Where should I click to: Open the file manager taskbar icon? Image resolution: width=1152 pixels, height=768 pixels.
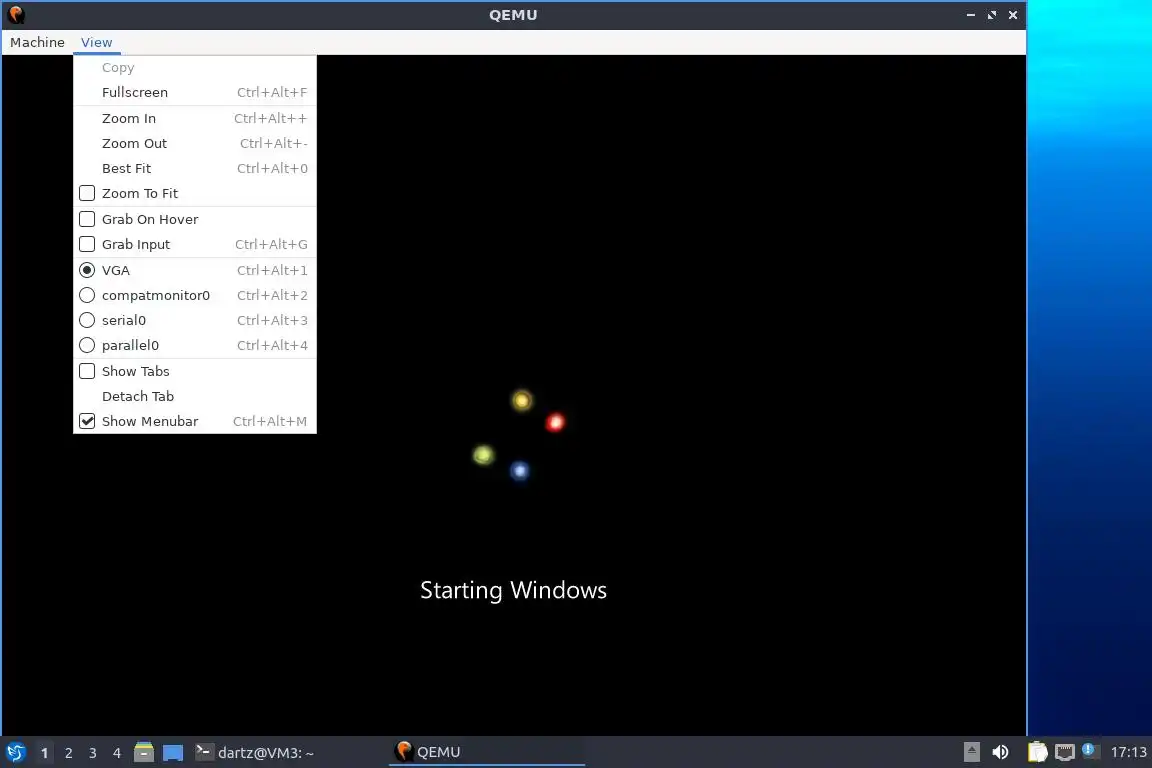tap(144, 753)
